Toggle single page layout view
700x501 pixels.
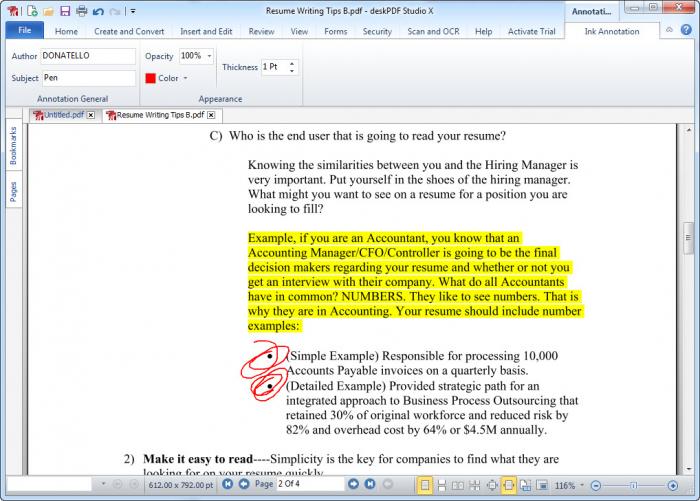pos(425,485)
